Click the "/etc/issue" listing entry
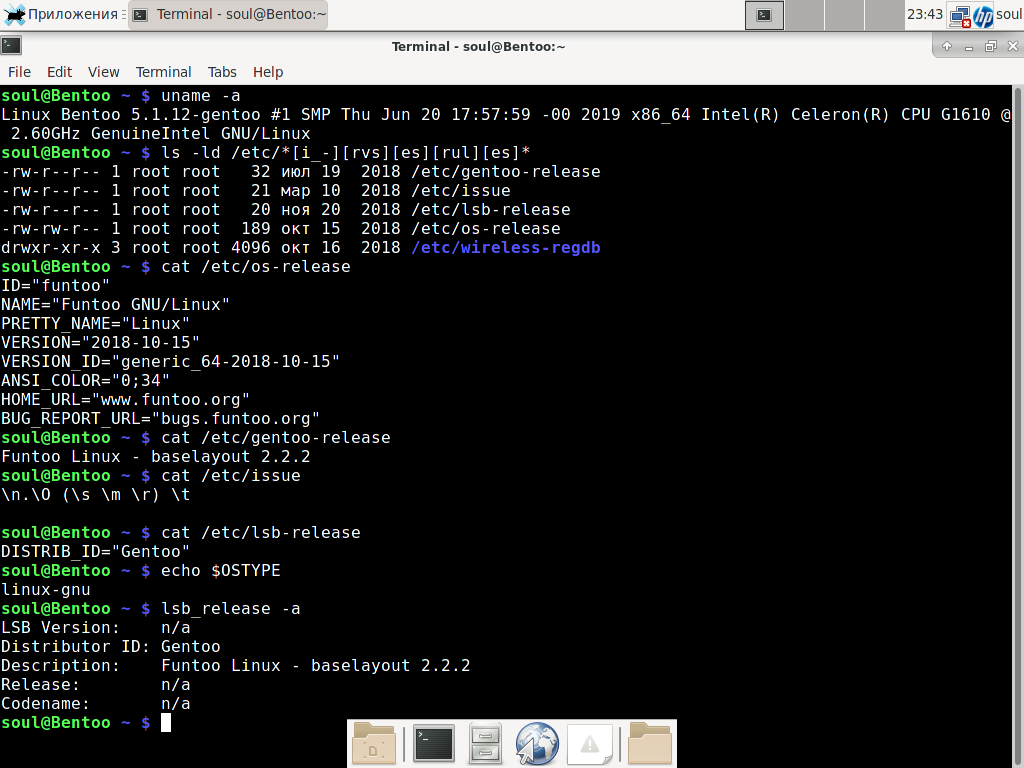This screenshot has width=1024, height=768. coord(460,190)
